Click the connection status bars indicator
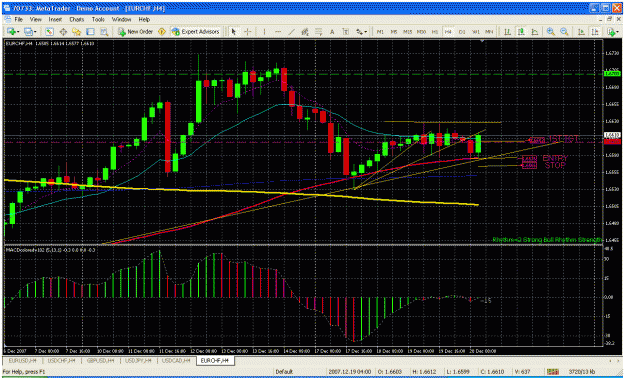This screenshot has width=625, height=378. [x=552, y=372]
